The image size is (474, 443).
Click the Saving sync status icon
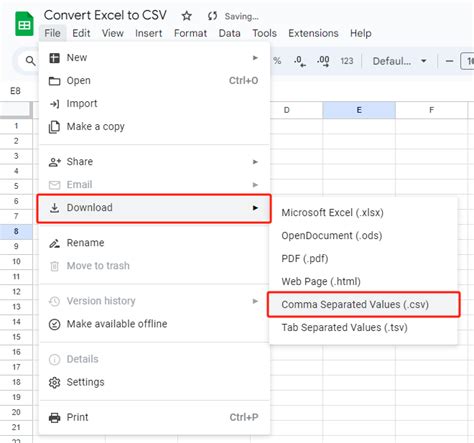[x=212, y=16]
